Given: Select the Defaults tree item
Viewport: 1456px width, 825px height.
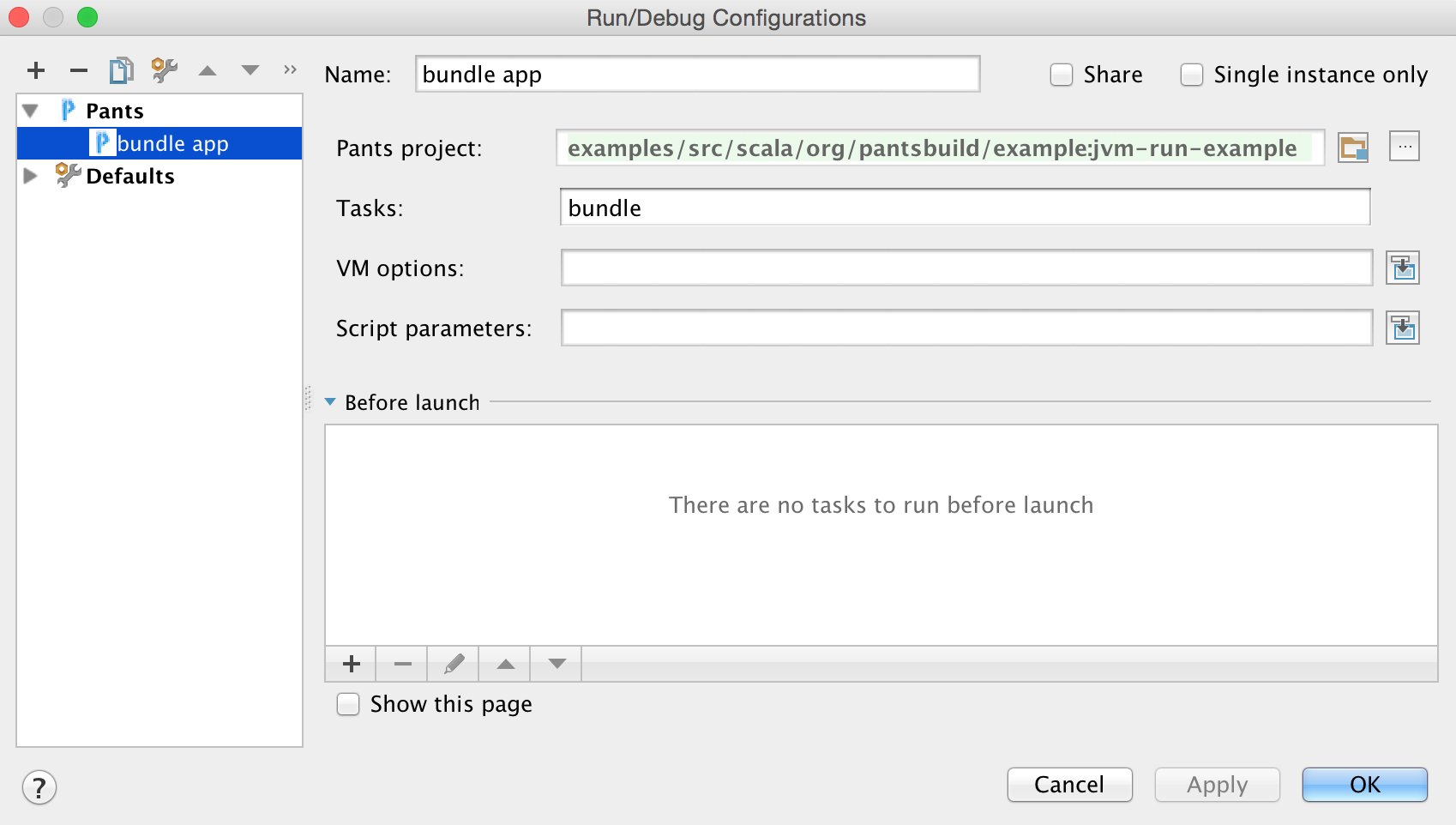Looking at the screenshot, I should tap(130, 176).
